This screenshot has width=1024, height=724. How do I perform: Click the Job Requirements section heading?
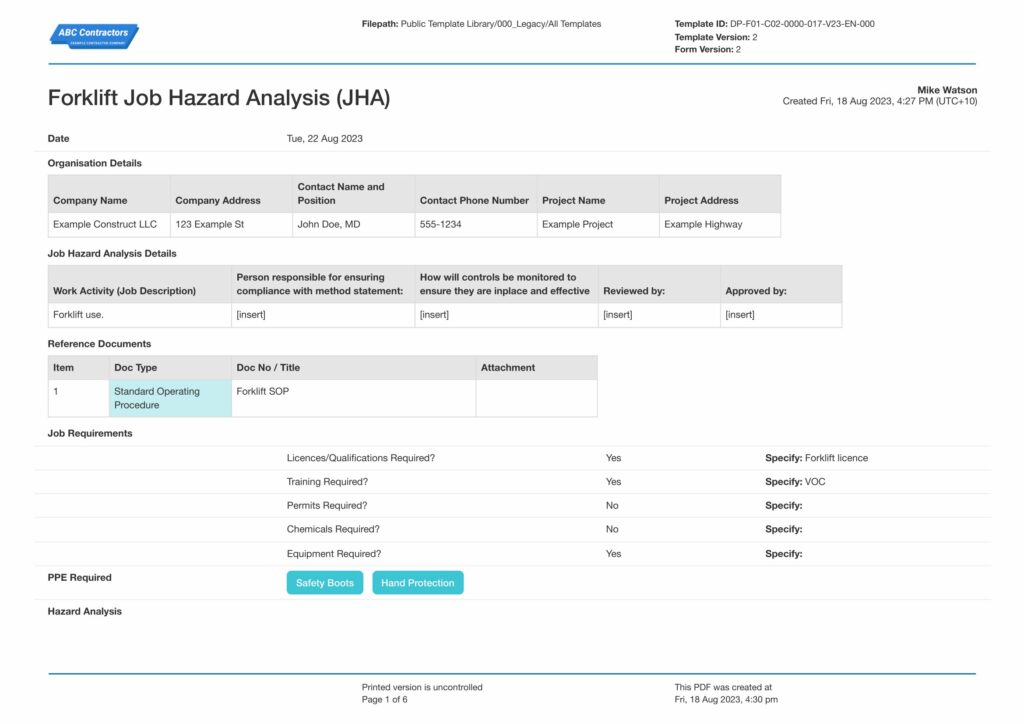coord(90,433)
